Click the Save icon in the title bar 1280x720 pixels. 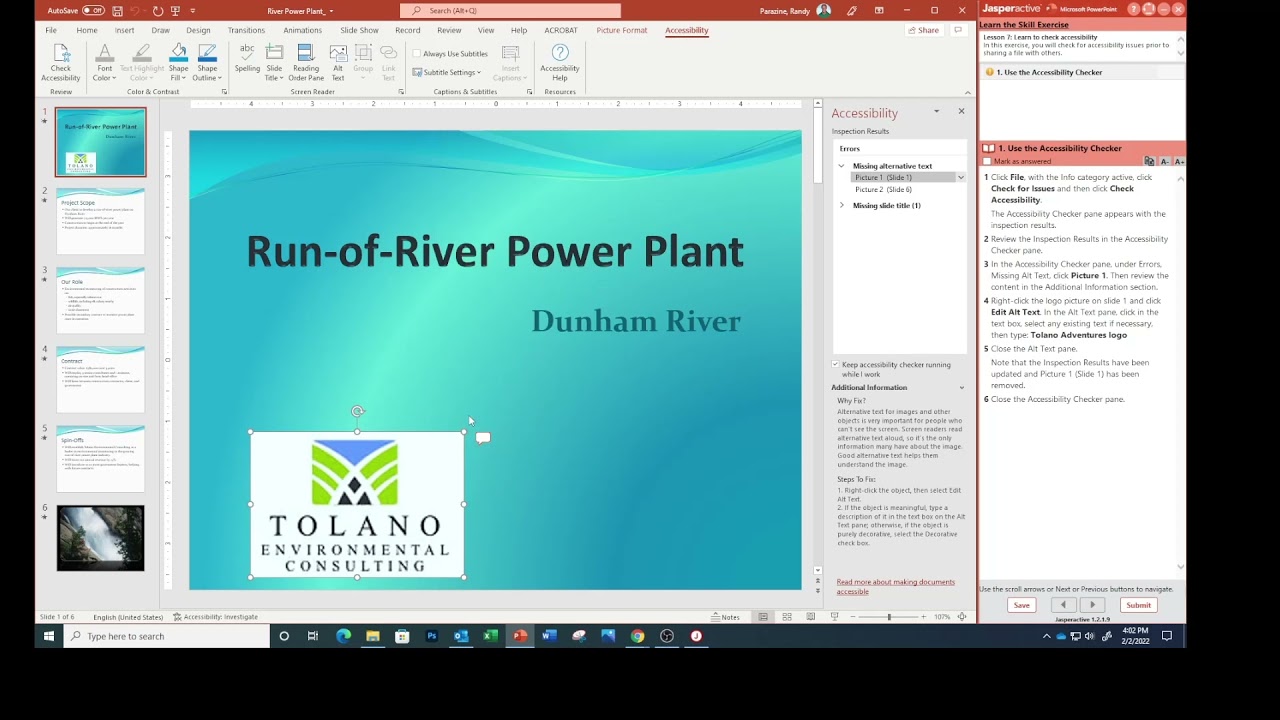pos(118,11)
